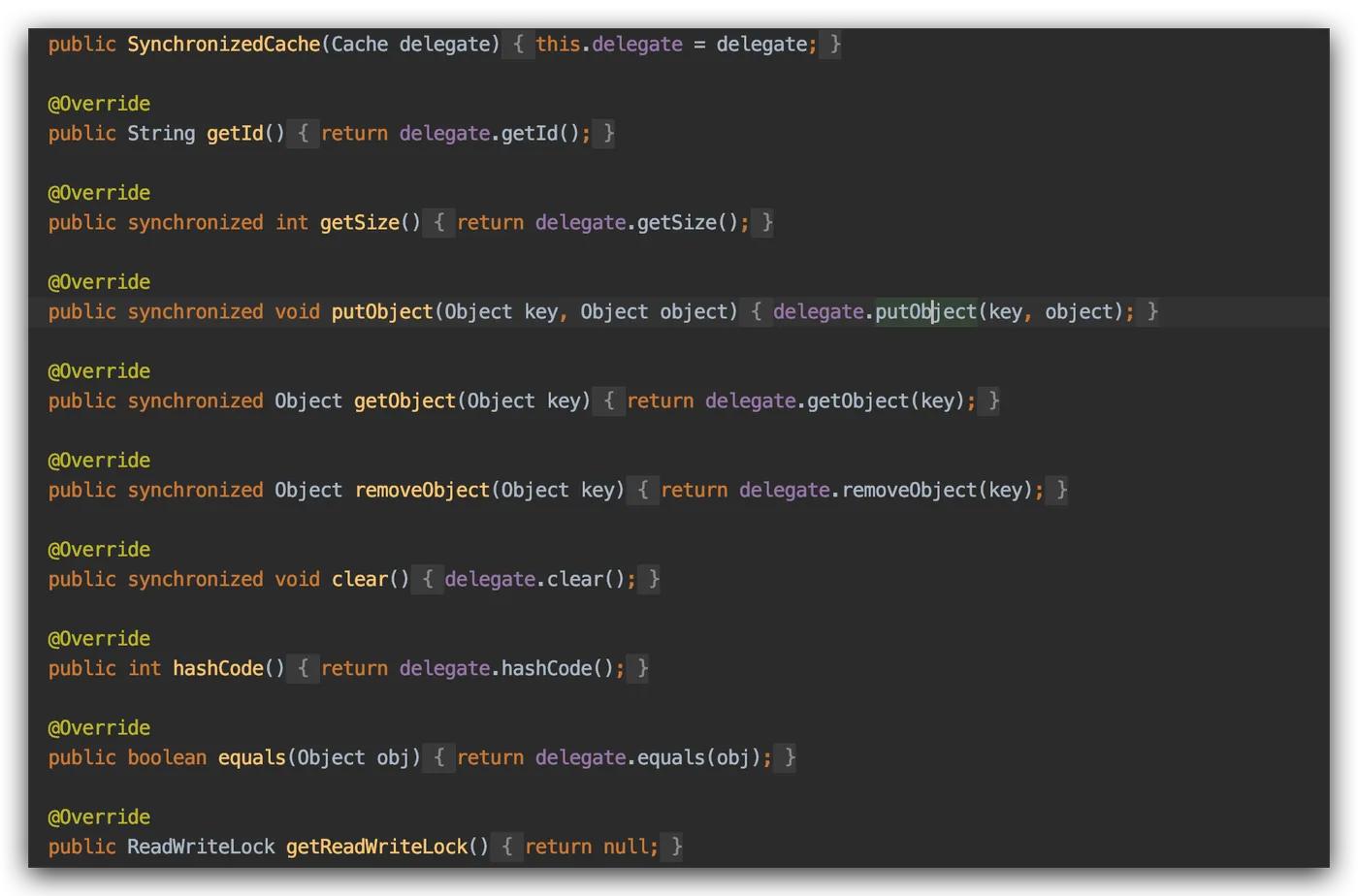The width and height of the screenshot is (1358, 896).
Task: Click the removeObject method name declaration
Action: (x=422, y=491)
